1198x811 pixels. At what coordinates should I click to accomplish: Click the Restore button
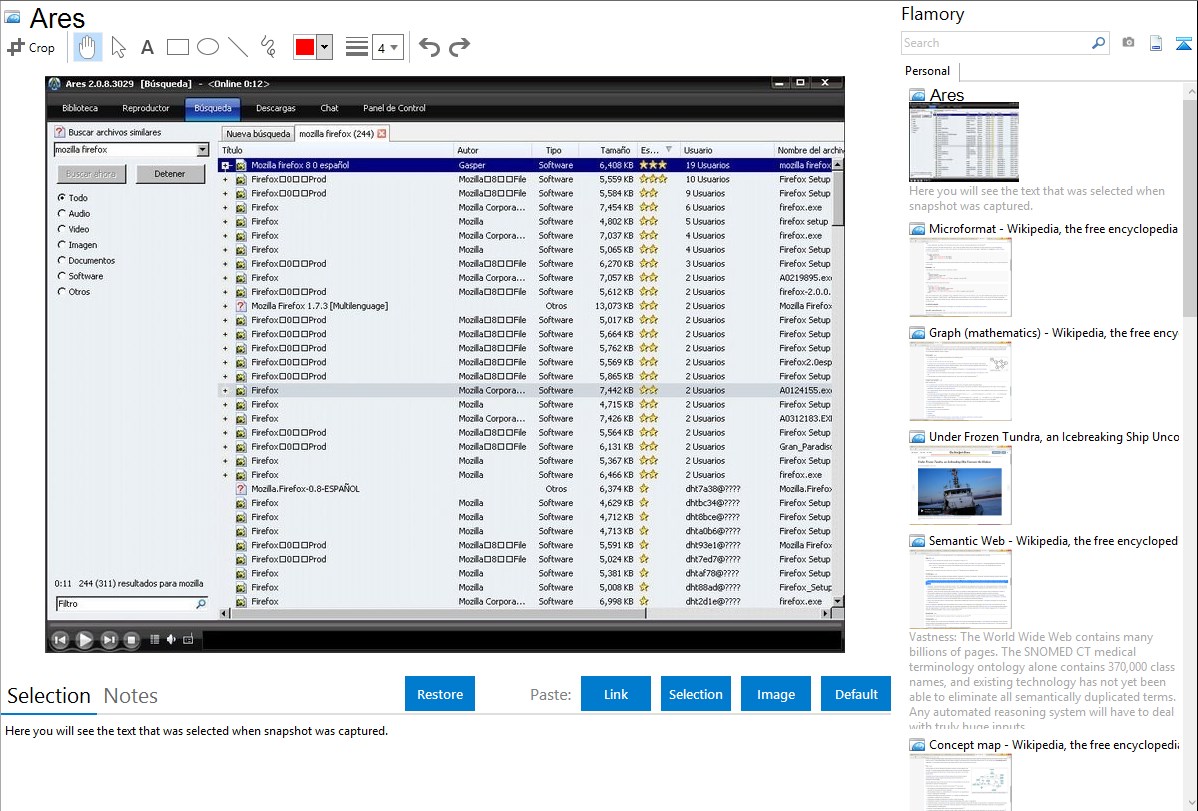point(440,694)
